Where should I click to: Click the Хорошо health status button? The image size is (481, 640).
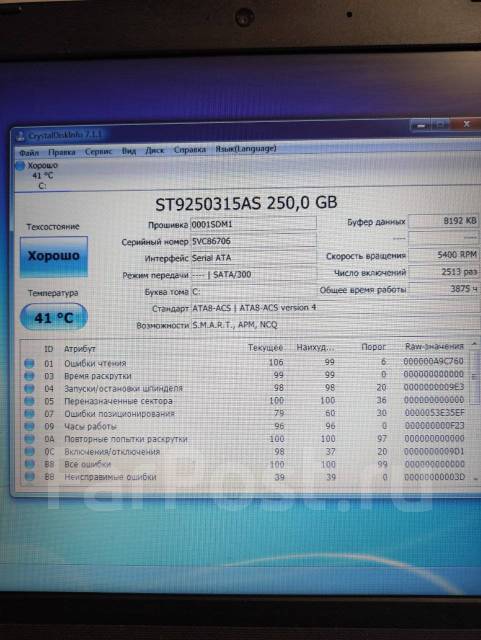(53, 256)
